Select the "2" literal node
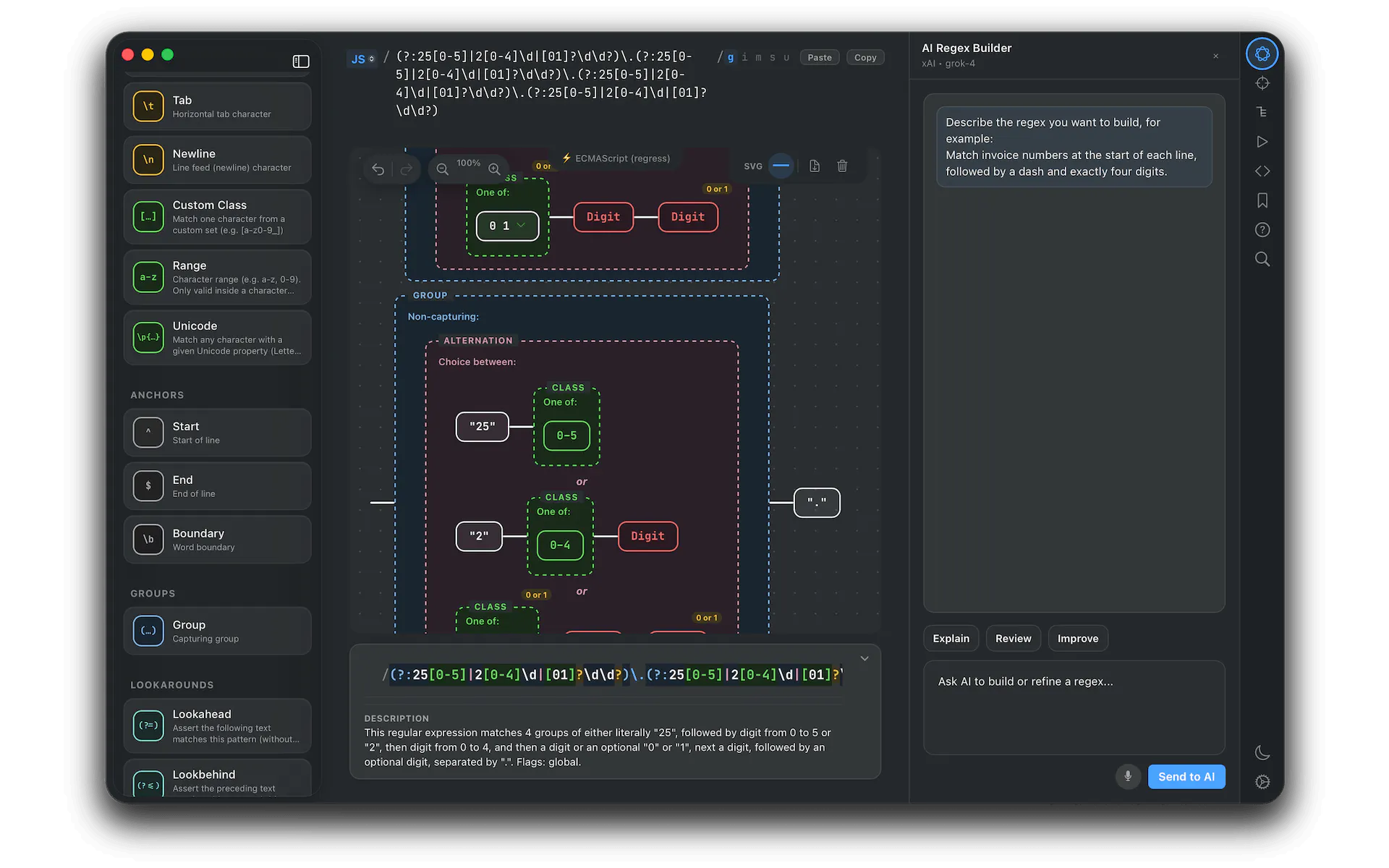1389x868 pixels. click(x=479, y=536)
